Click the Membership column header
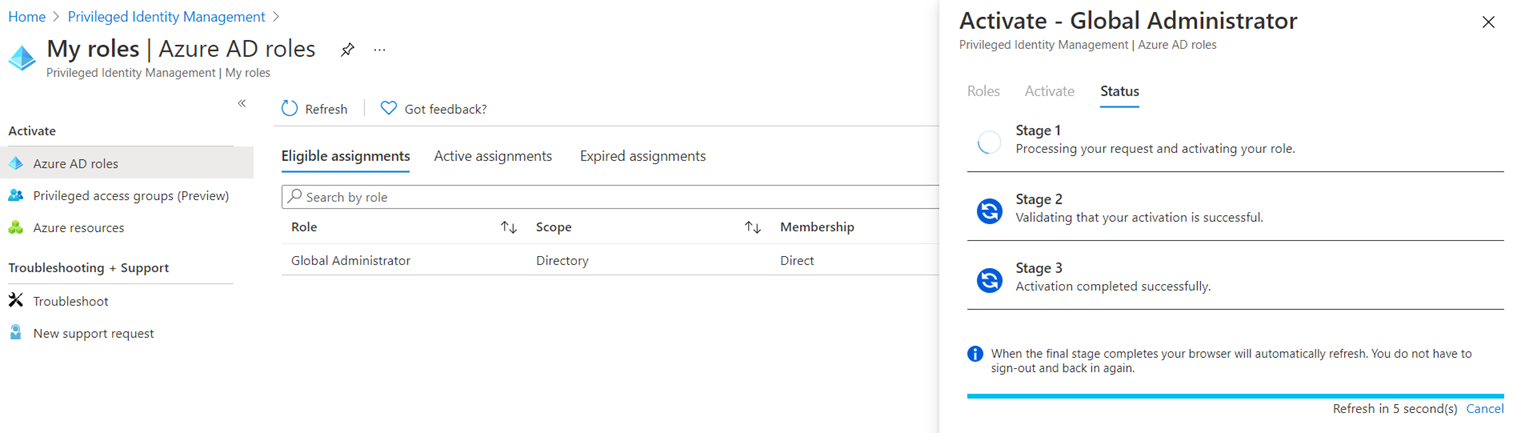 click(x=817, y=227)
